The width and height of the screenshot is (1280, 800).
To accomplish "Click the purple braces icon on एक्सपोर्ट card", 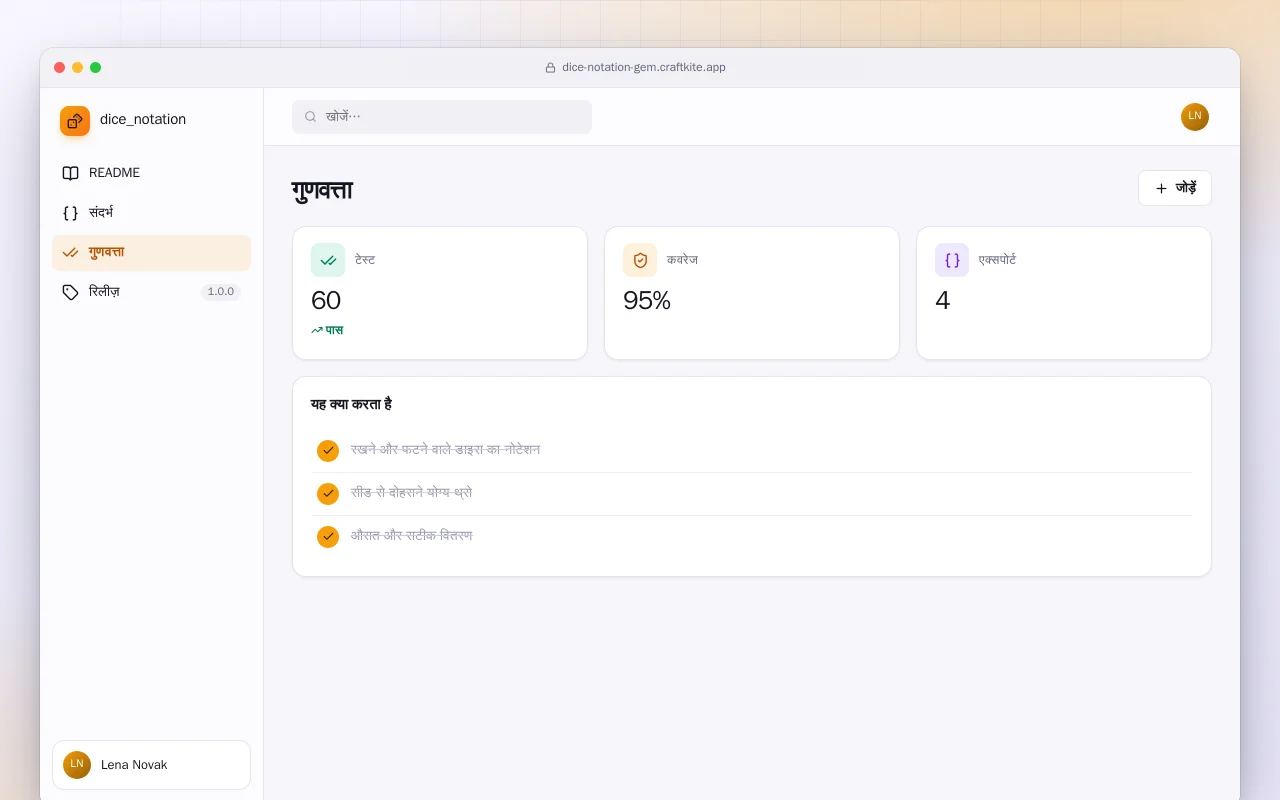I will point(952,260).
